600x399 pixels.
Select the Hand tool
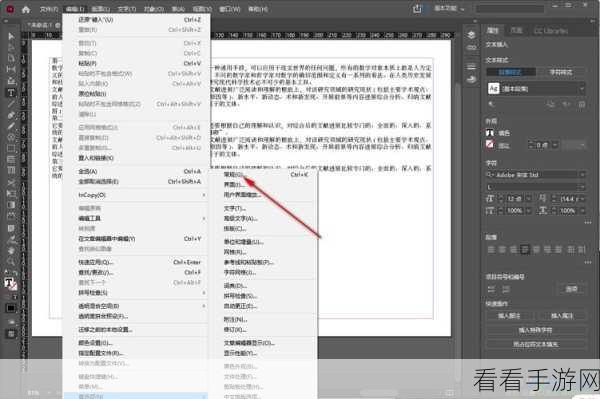click(x=11, y=251)
